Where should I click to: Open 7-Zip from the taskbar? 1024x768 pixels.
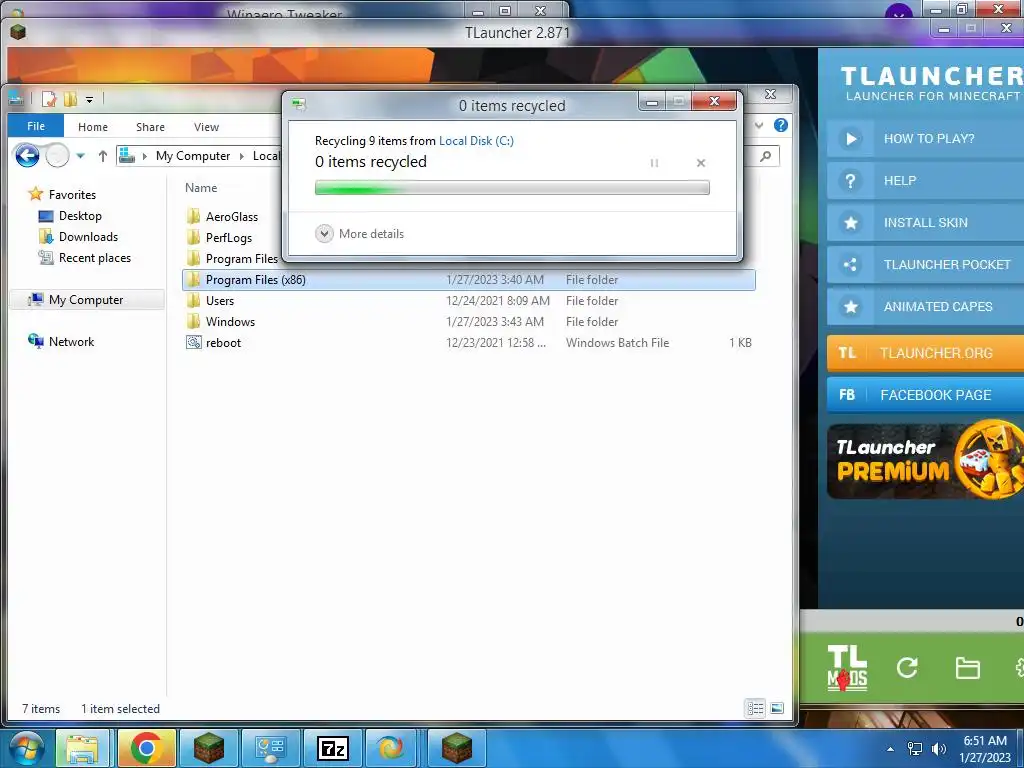pos(332,748)
